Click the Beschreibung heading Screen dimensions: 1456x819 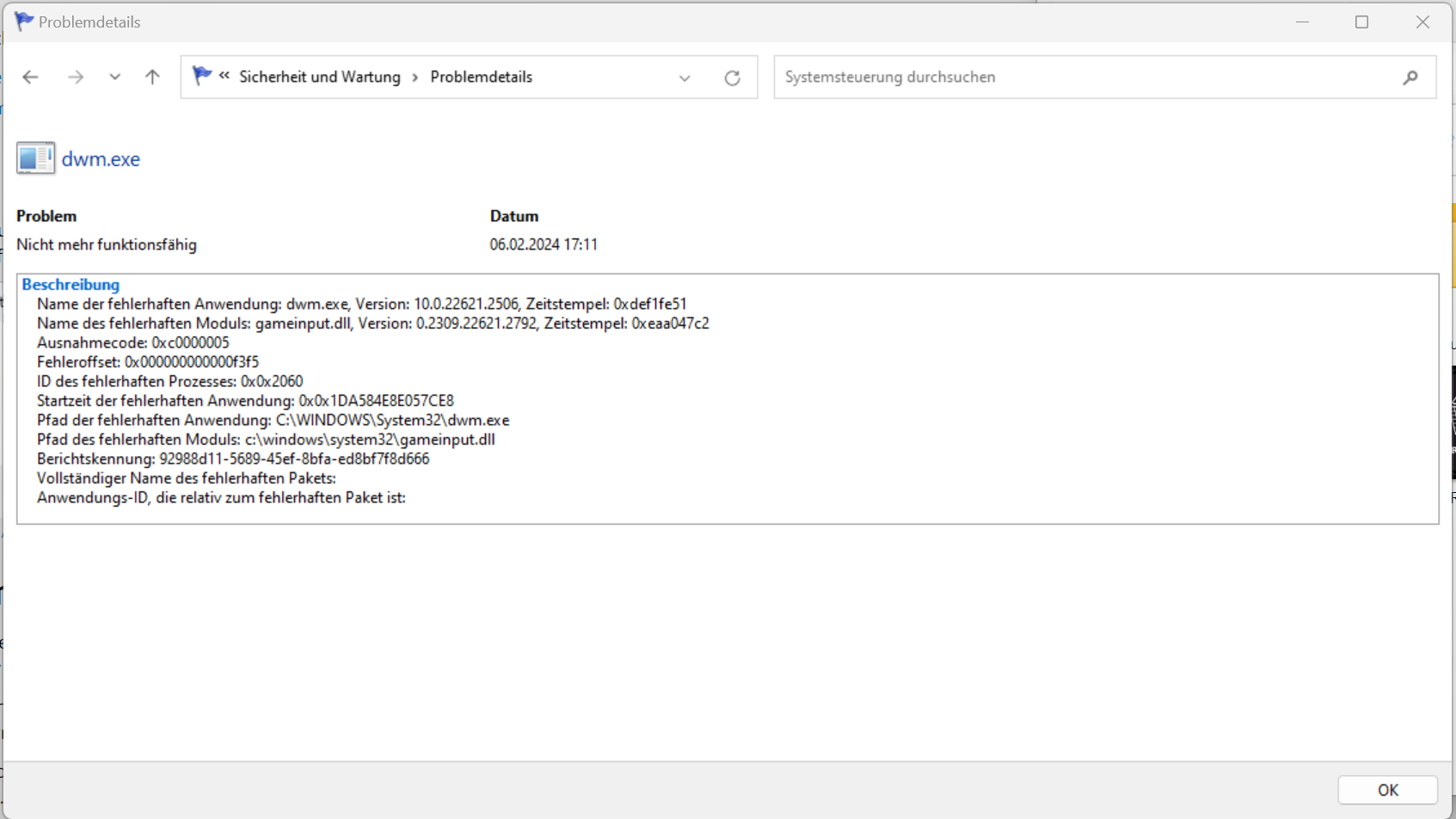(71, 285)
